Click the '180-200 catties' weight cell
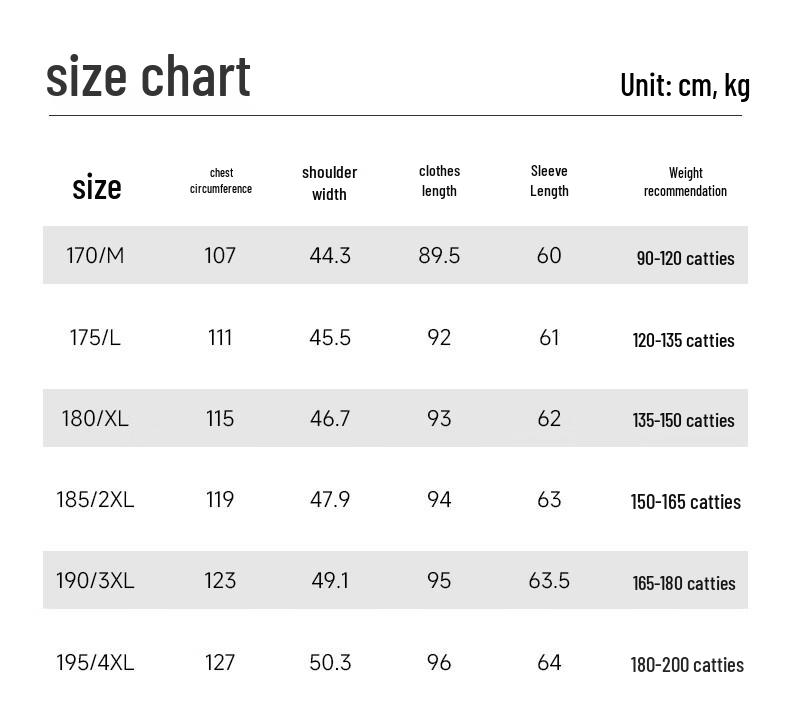The image size is (790, 710). point(687,665)
